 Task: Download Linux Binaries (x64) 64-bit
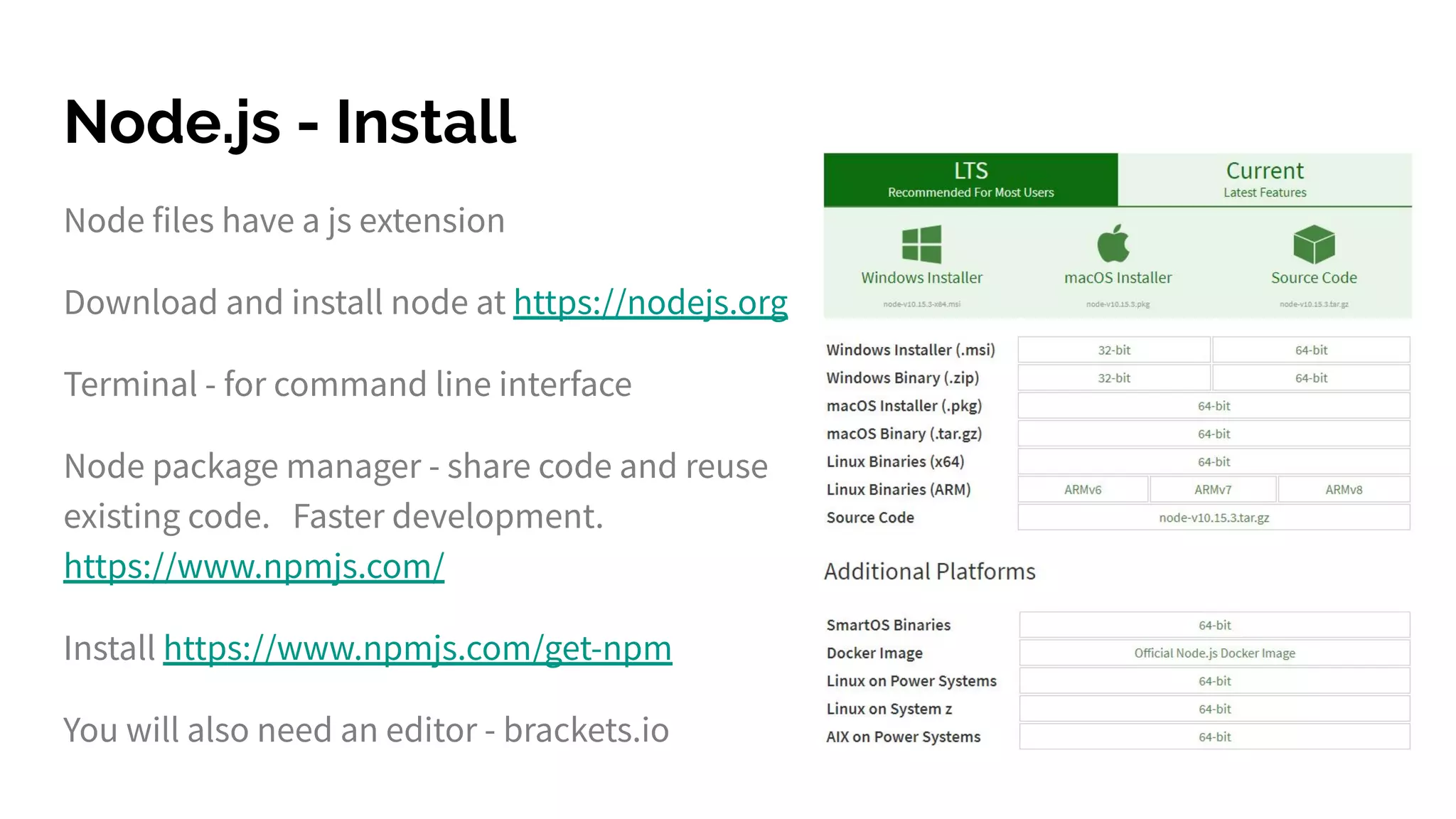[1214, 461]
